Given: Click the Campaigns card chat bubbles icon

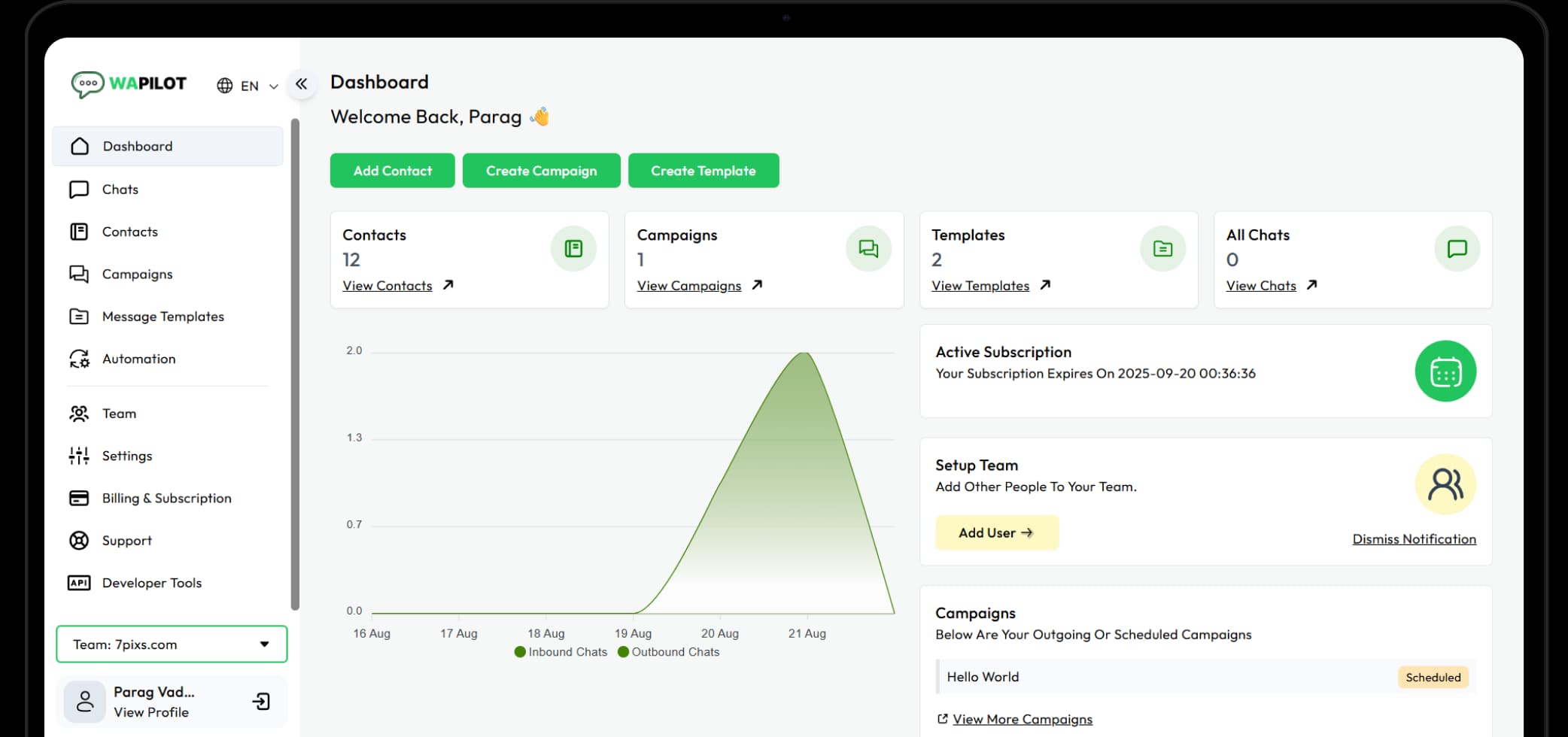Looking at the screenshot, I should tap(868, 249).
